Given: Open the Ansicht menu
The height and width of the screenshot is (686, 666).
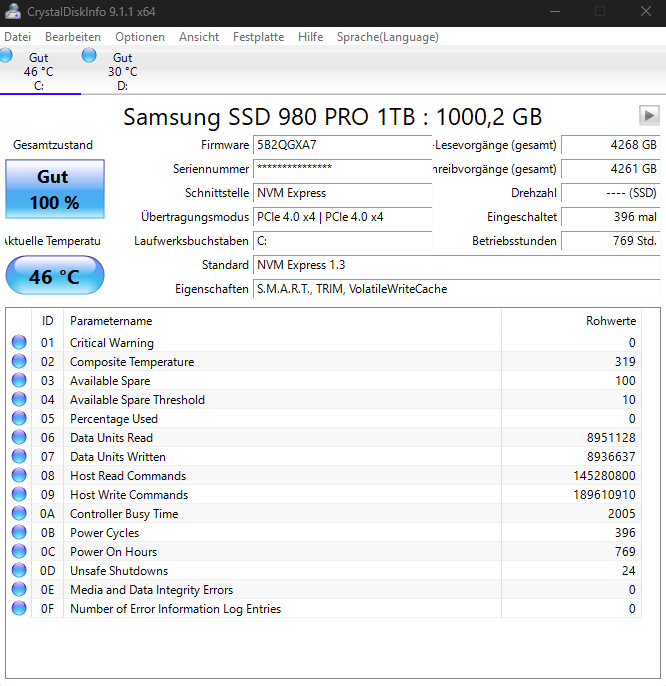Looking at the screenshot, I should (x=199, y=37).
